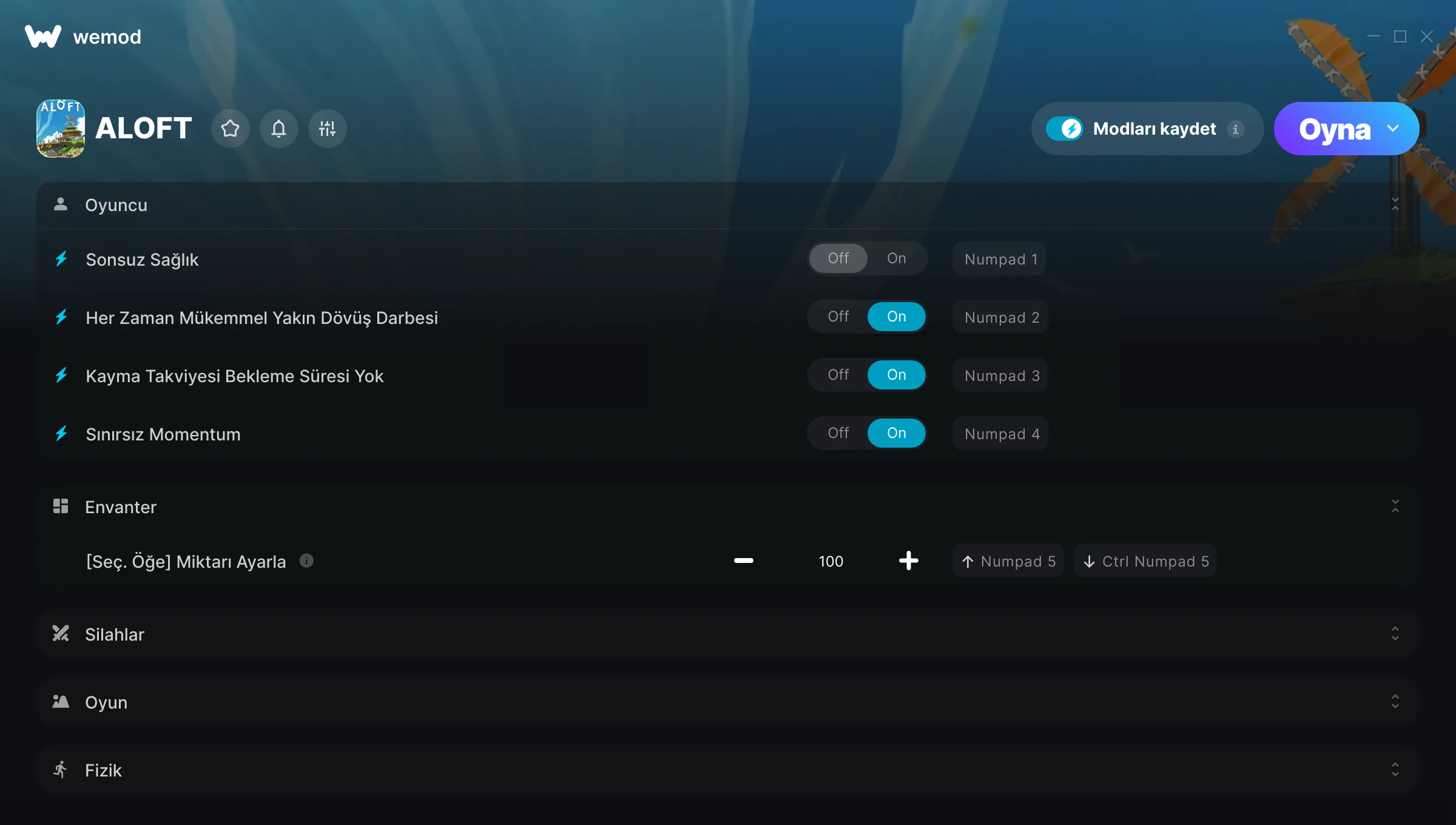1456x825 pixels.
Task: Click the ALOFT game thumbnail
Action: tap(61, 129)
